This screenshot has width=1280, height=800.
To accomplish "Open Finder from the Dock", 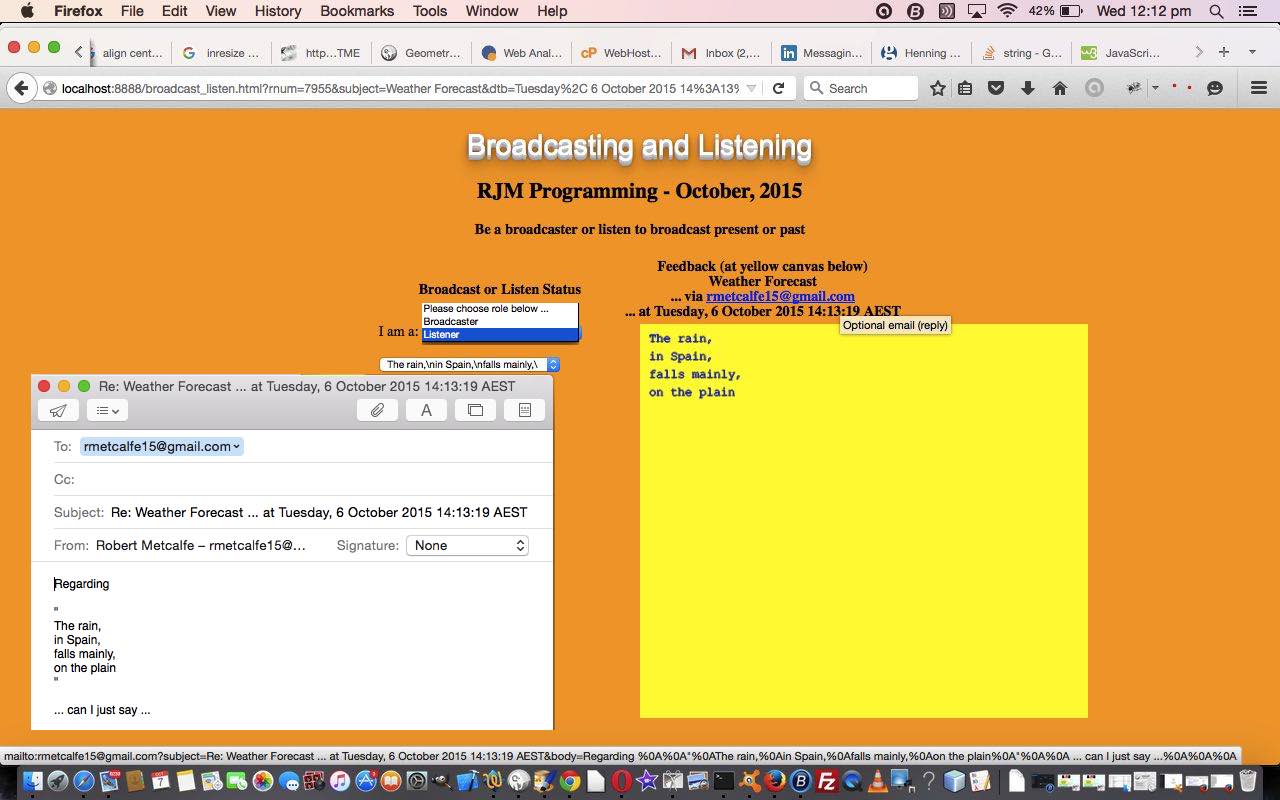I will click(x=33, y=781).
